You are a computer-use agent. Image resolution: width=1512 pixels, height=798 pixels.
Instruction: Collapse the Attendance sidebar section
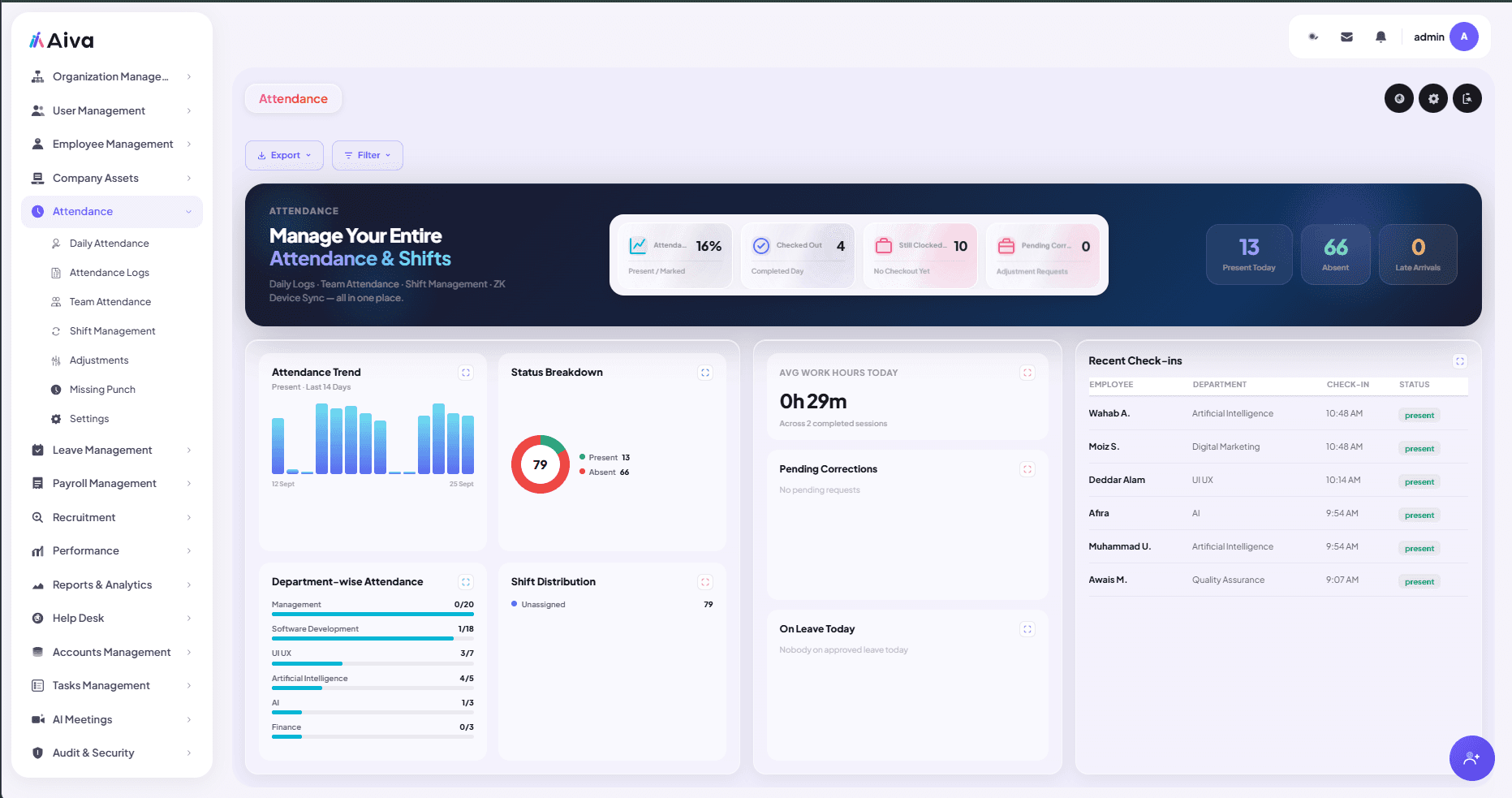coord(112,212)
